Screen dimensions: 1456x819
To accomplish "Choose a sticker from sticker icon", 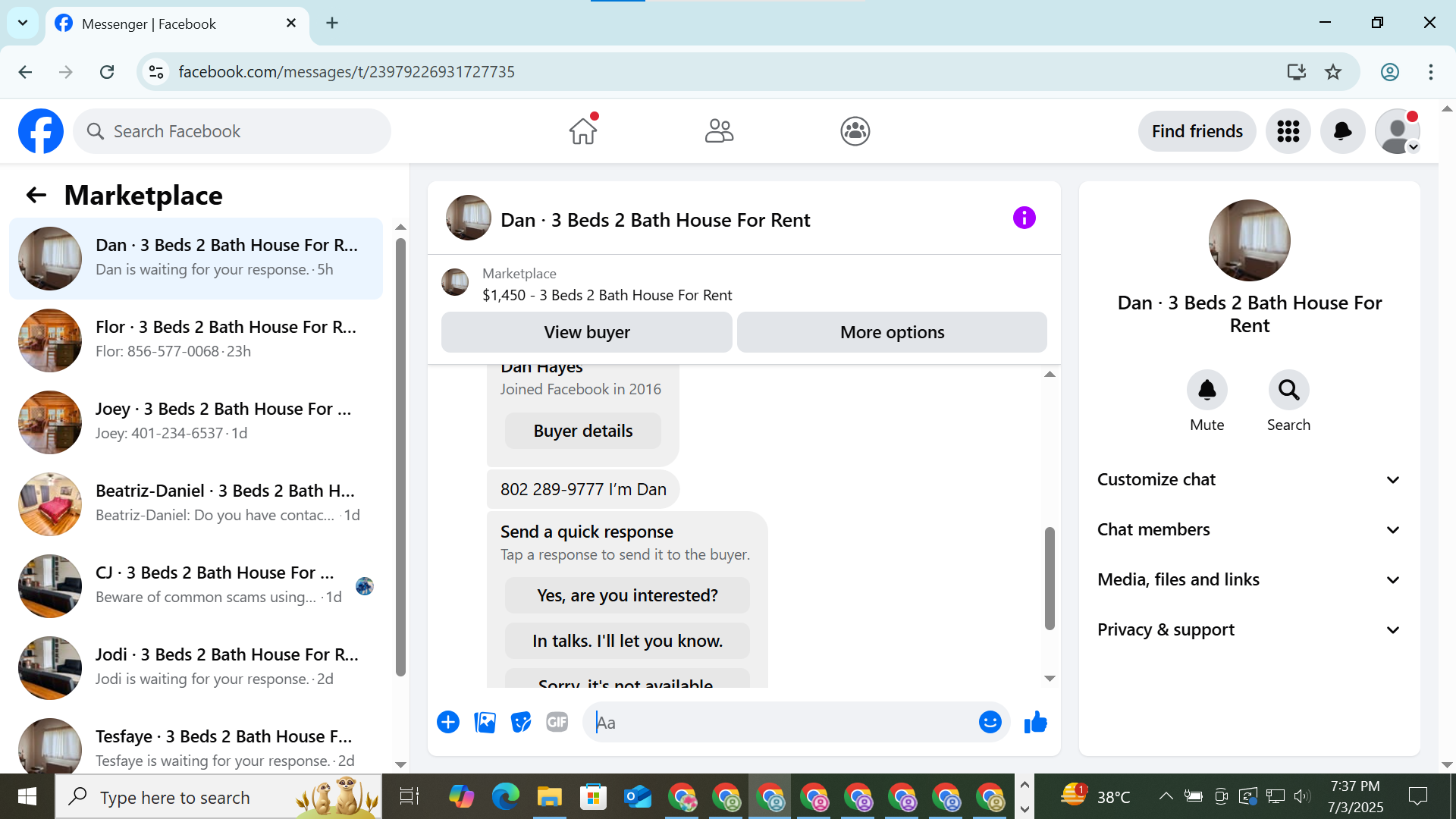I will [521, 723].
